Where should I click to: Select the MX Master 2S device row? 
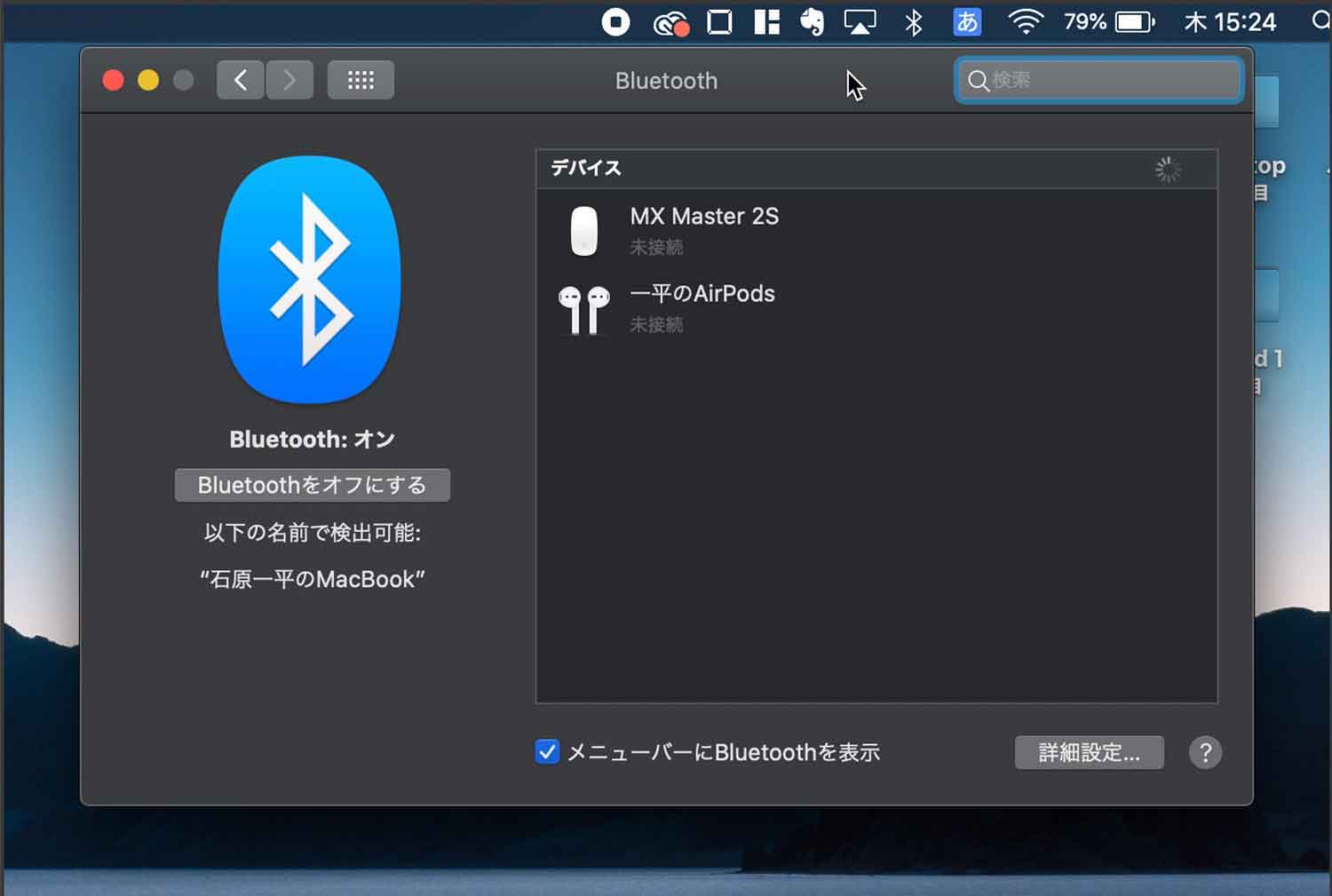(876, 230)
